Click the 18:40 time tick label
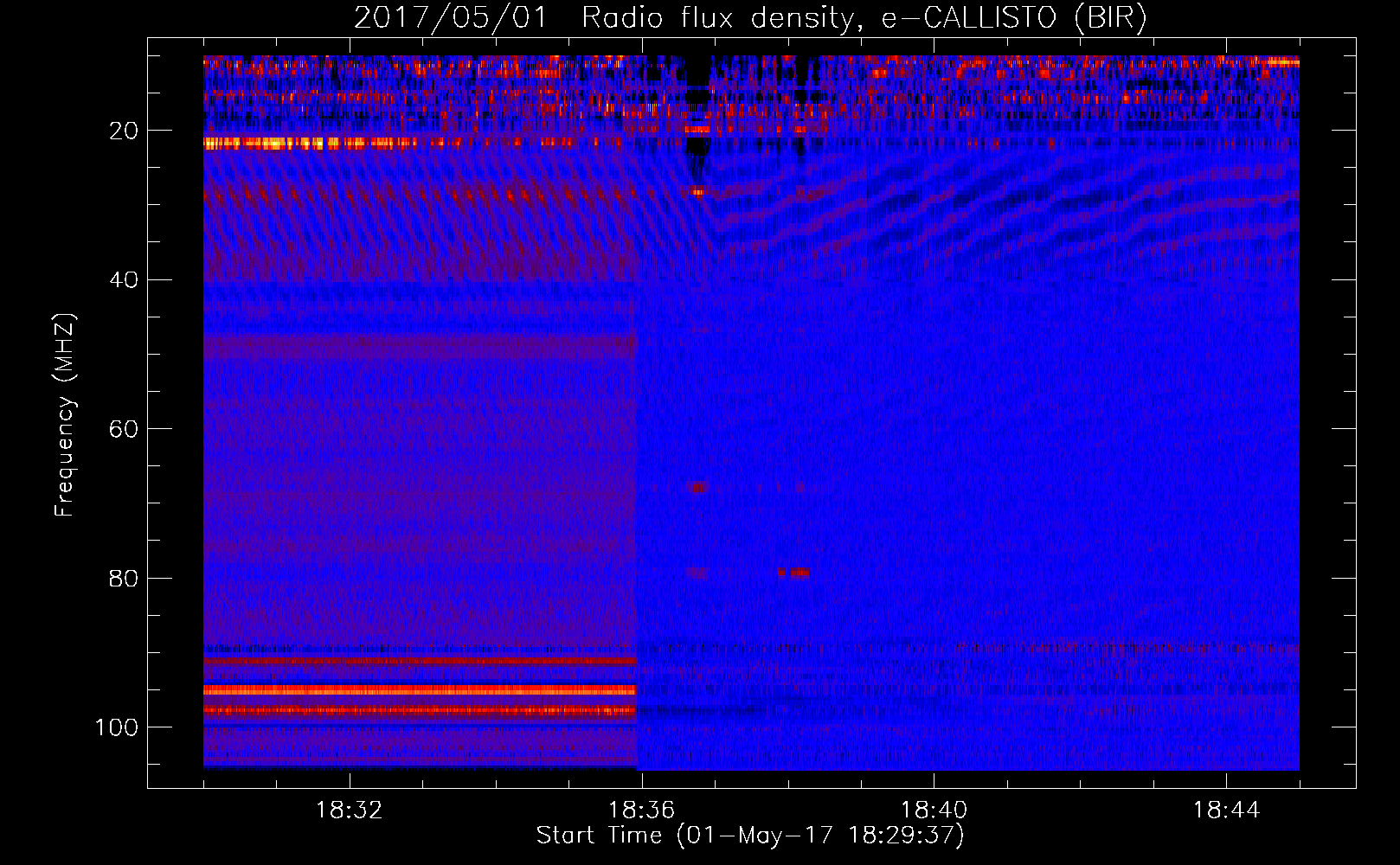1400x865 pixels. (934, 811)
